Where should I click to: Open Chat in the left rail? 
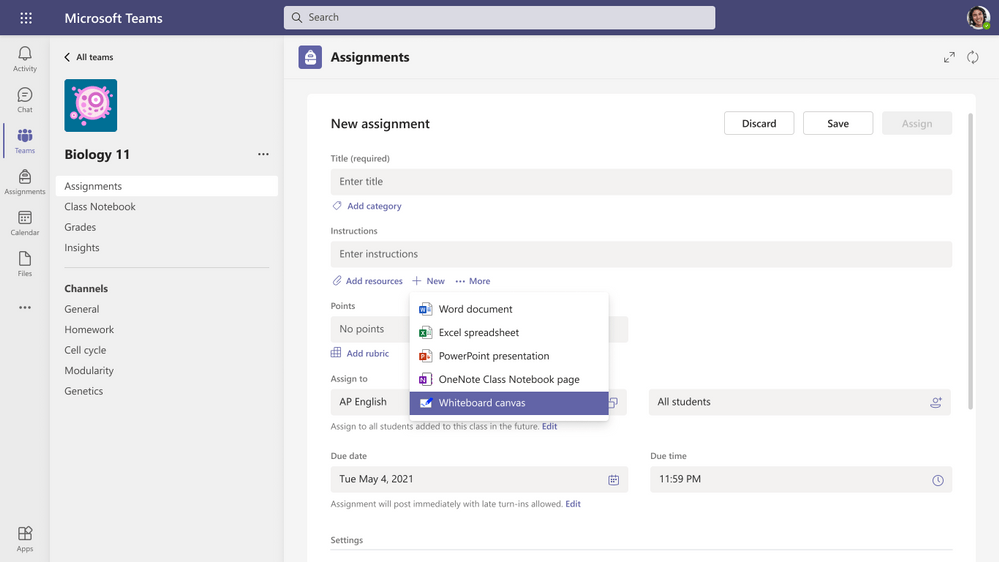point(25,99)
